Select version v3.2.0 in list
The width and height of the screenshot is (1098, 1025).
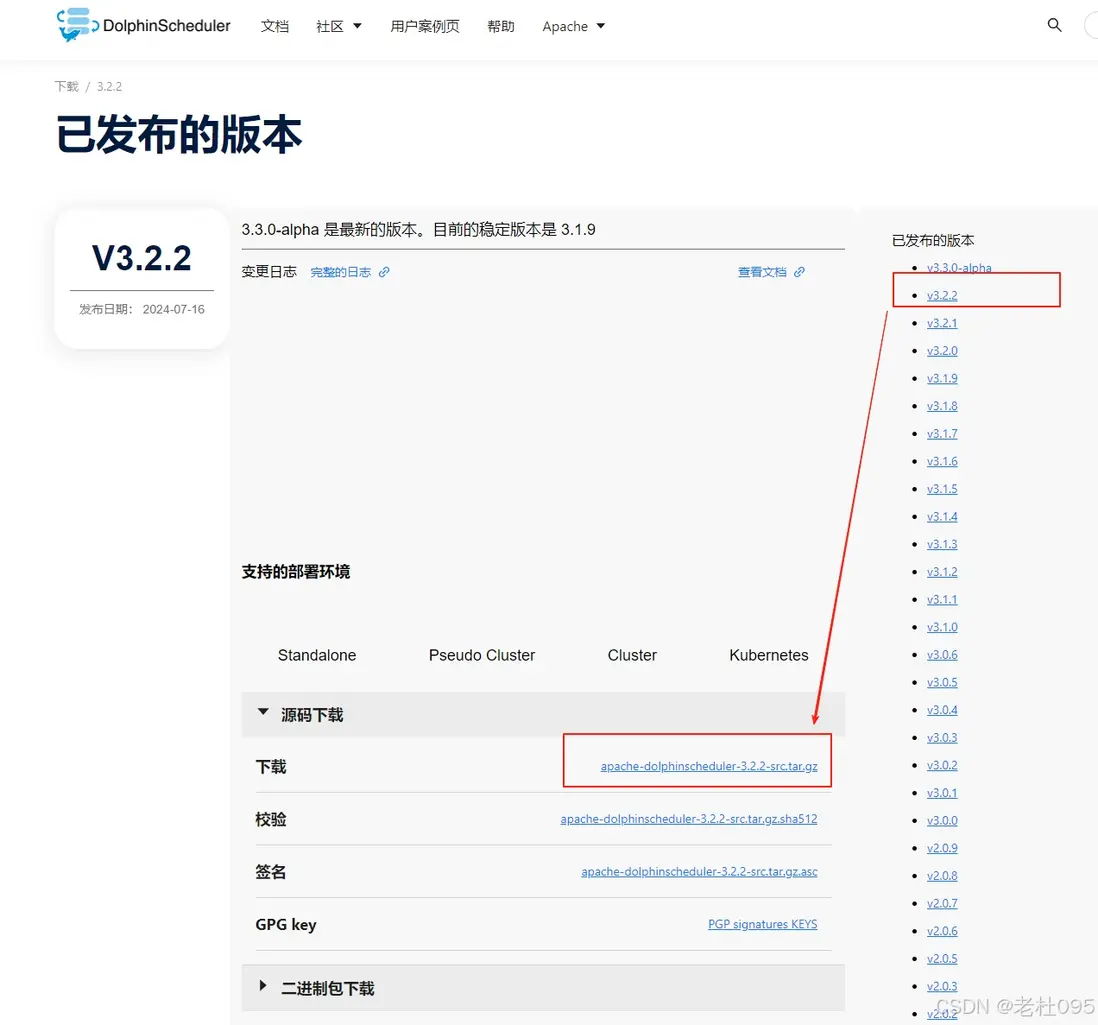(942, 351)
